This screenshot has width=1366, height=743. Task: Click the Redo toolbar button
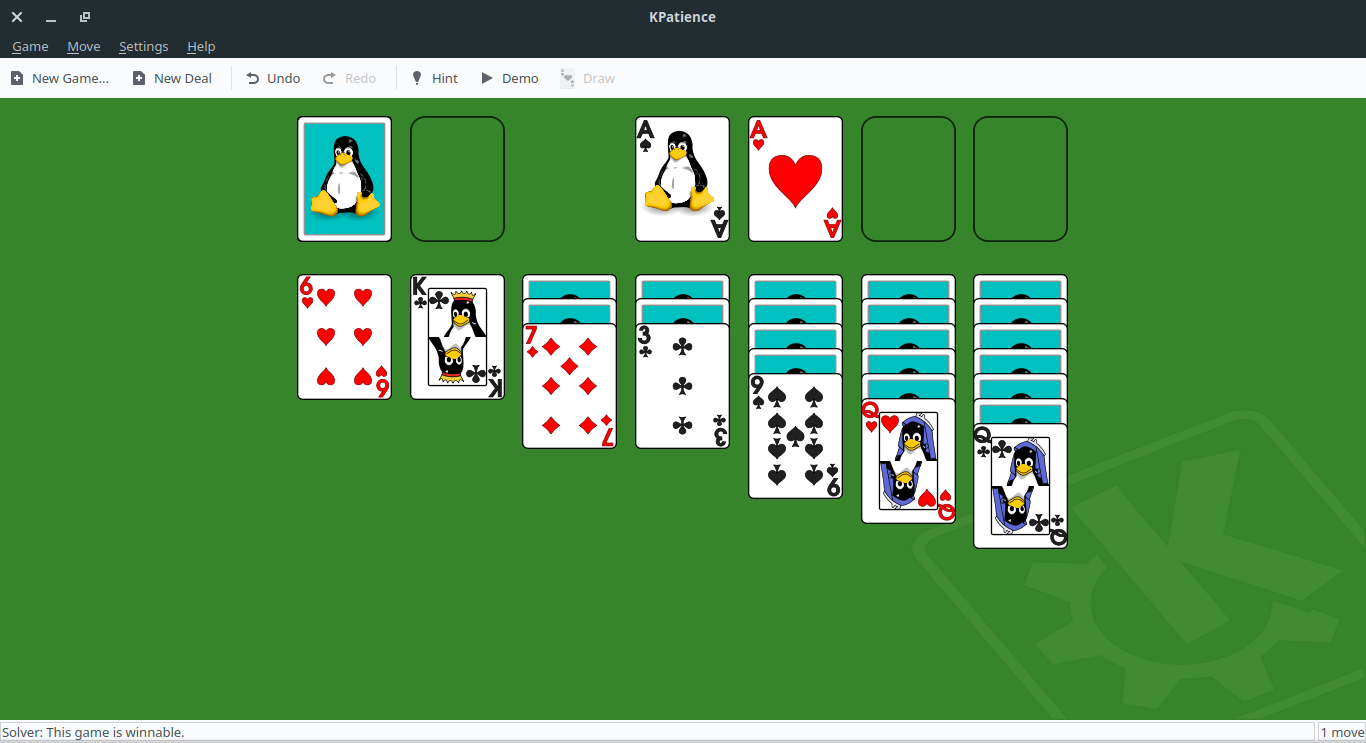pos(349,78)
